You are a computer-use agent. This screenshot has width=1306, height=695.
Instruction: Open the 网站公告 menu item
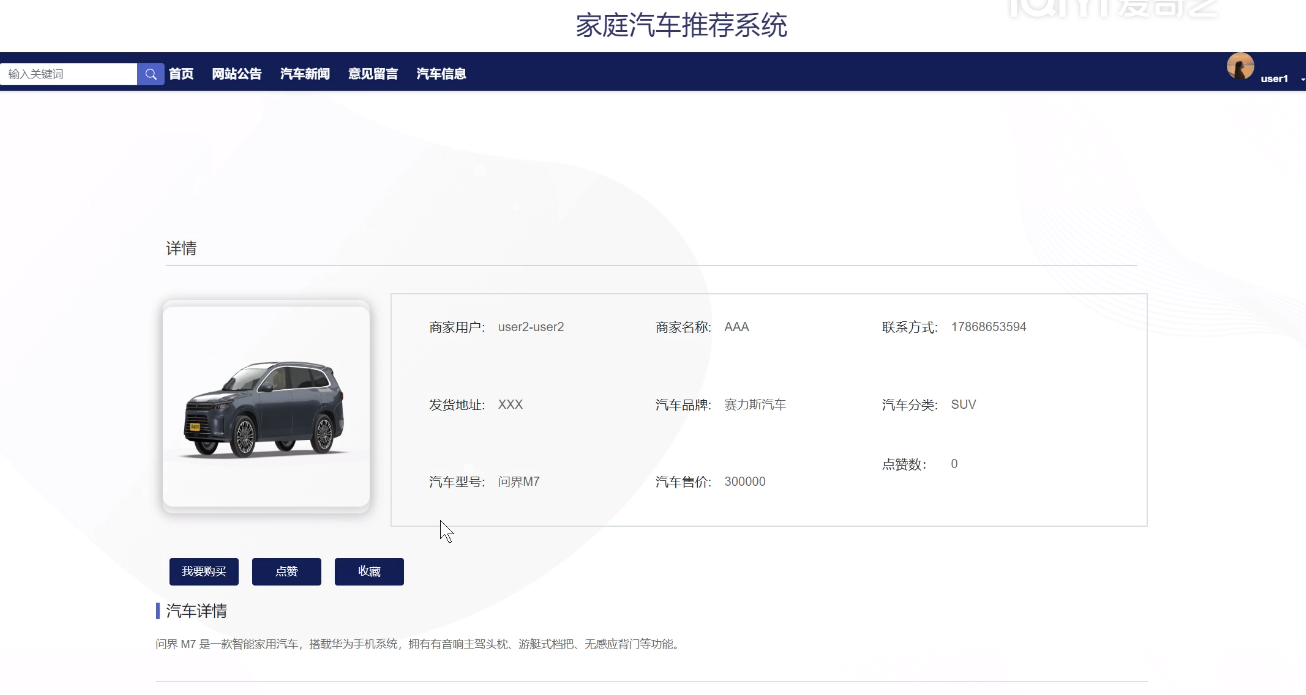click(237, 74)
